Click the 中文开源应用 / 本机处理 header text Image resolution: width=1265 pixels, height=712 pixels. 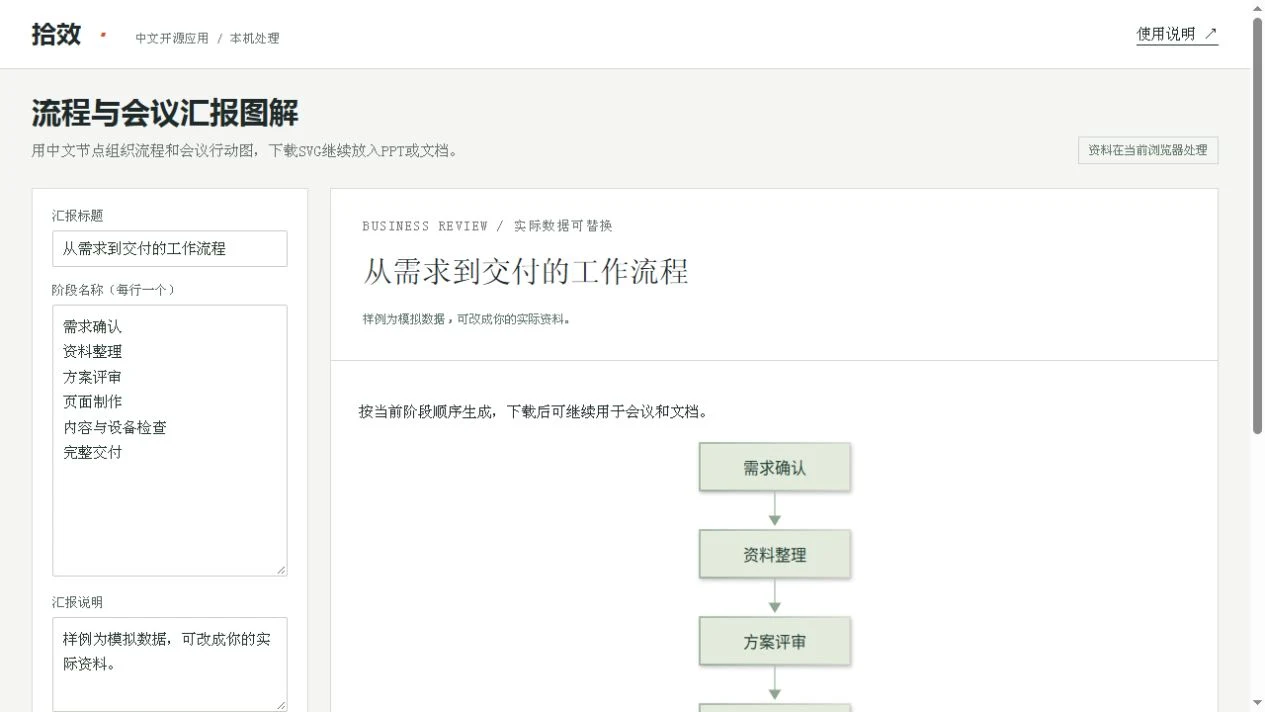208,38
